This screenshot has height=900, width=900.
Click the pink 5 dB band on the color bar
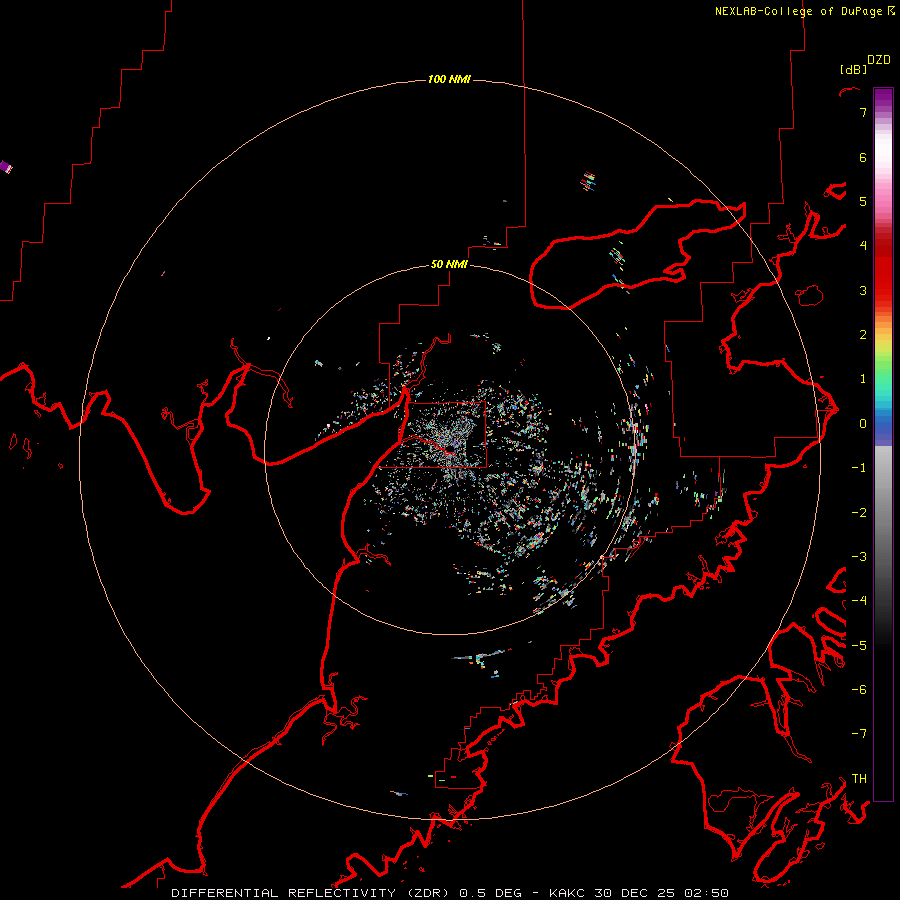[x=883, y=201]
